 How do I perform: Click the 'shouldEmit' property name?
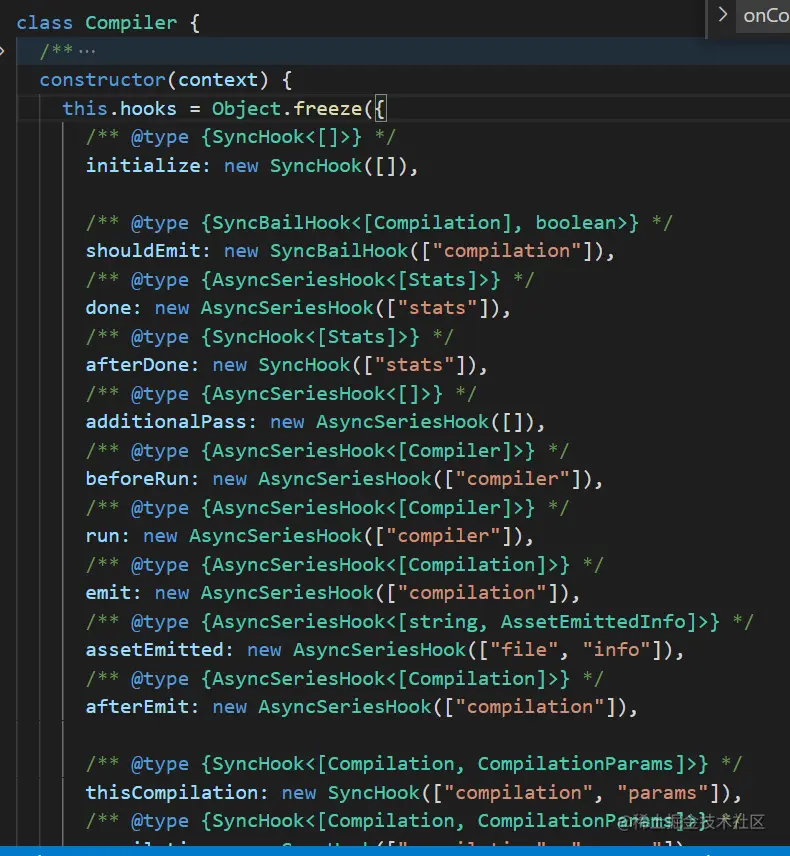[x=143, y=251]
